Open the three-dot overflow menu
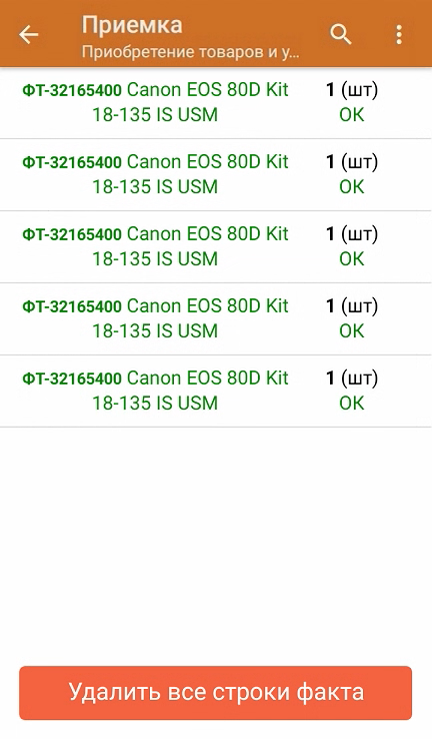Viewport: 432px width, 739px height. (x=399, y=34)
